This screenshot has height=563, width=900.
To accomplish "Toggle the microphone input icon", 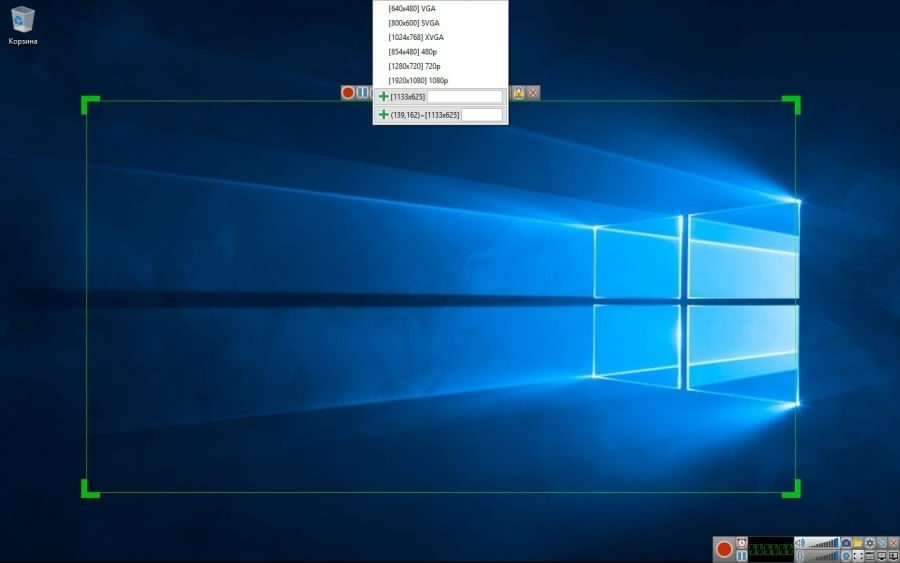I will [x=800, y=556].
